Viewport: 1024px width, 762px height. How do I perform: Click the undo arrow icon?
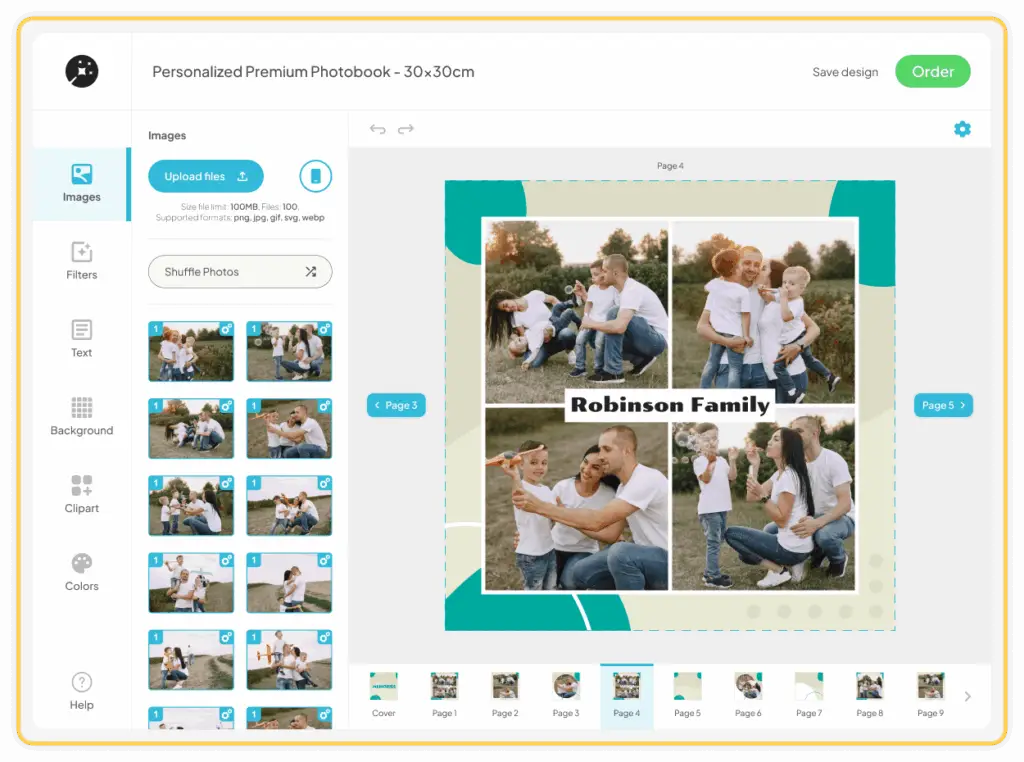click(x=377, y=129)
